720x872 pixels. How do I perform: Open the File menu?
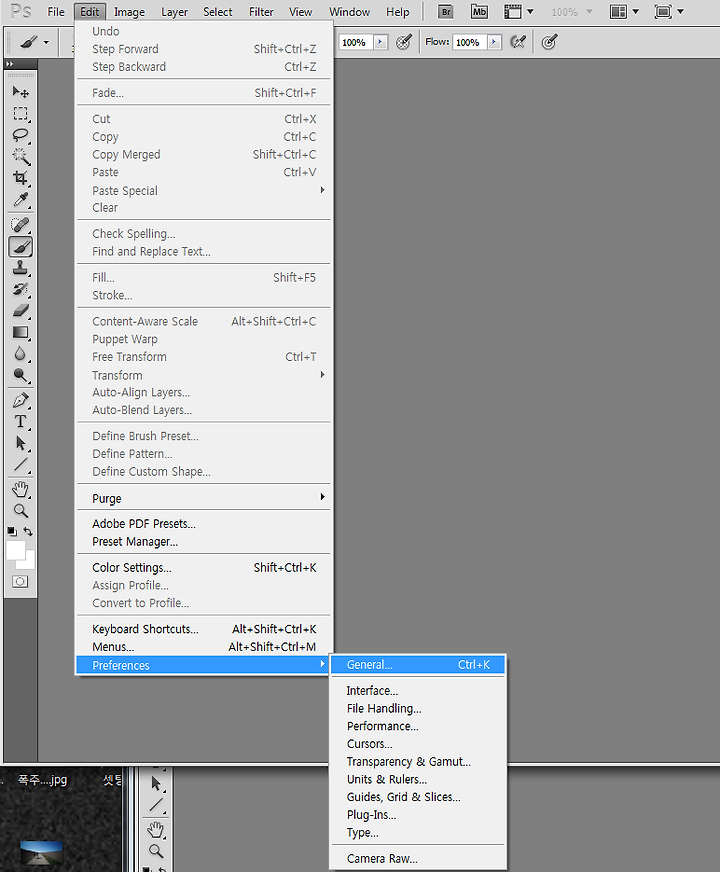56,12
